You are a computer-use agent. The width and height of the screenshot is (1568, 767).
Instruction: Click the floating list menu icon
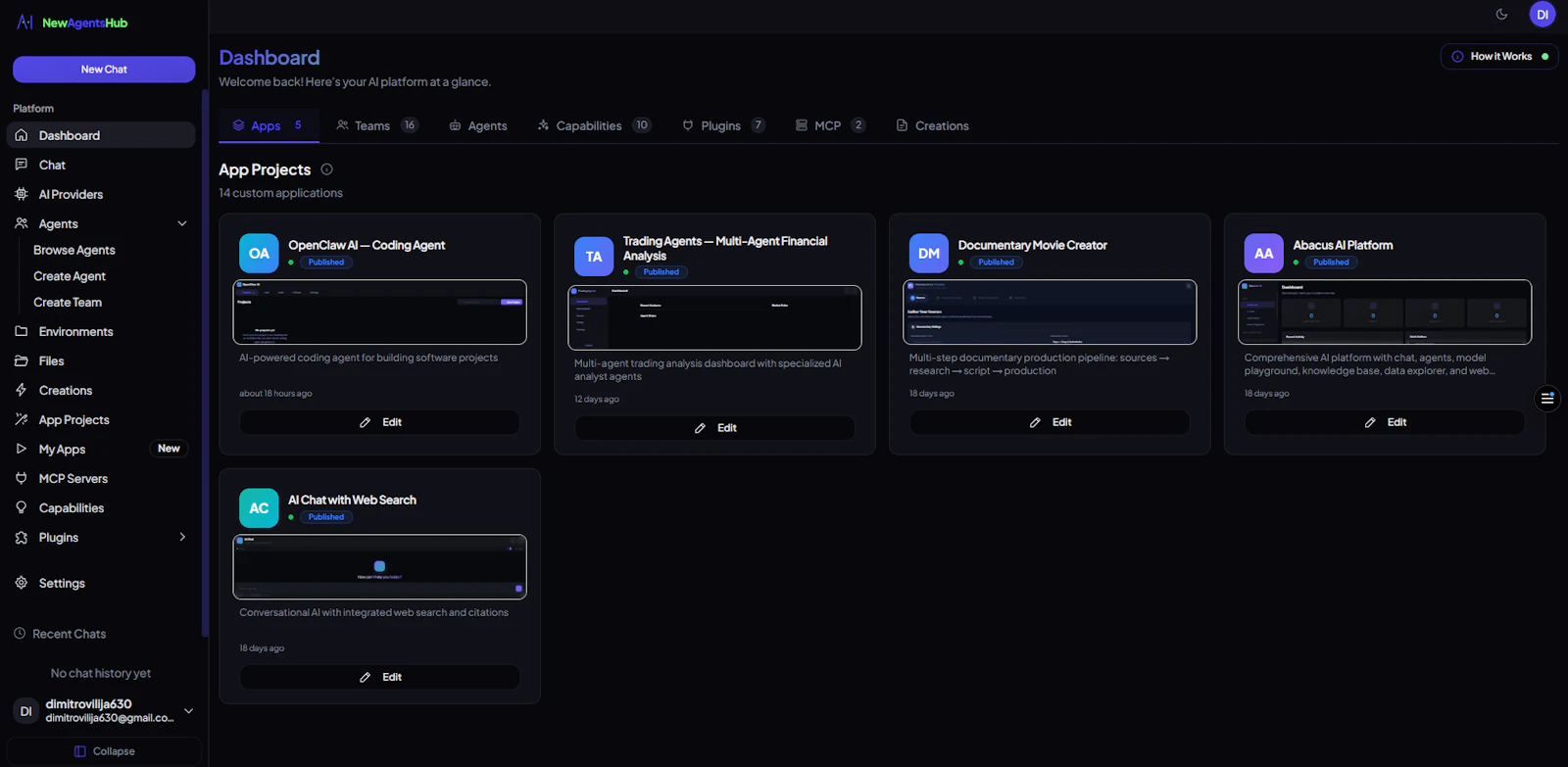pyautogui.click(x=1547, y=399)
